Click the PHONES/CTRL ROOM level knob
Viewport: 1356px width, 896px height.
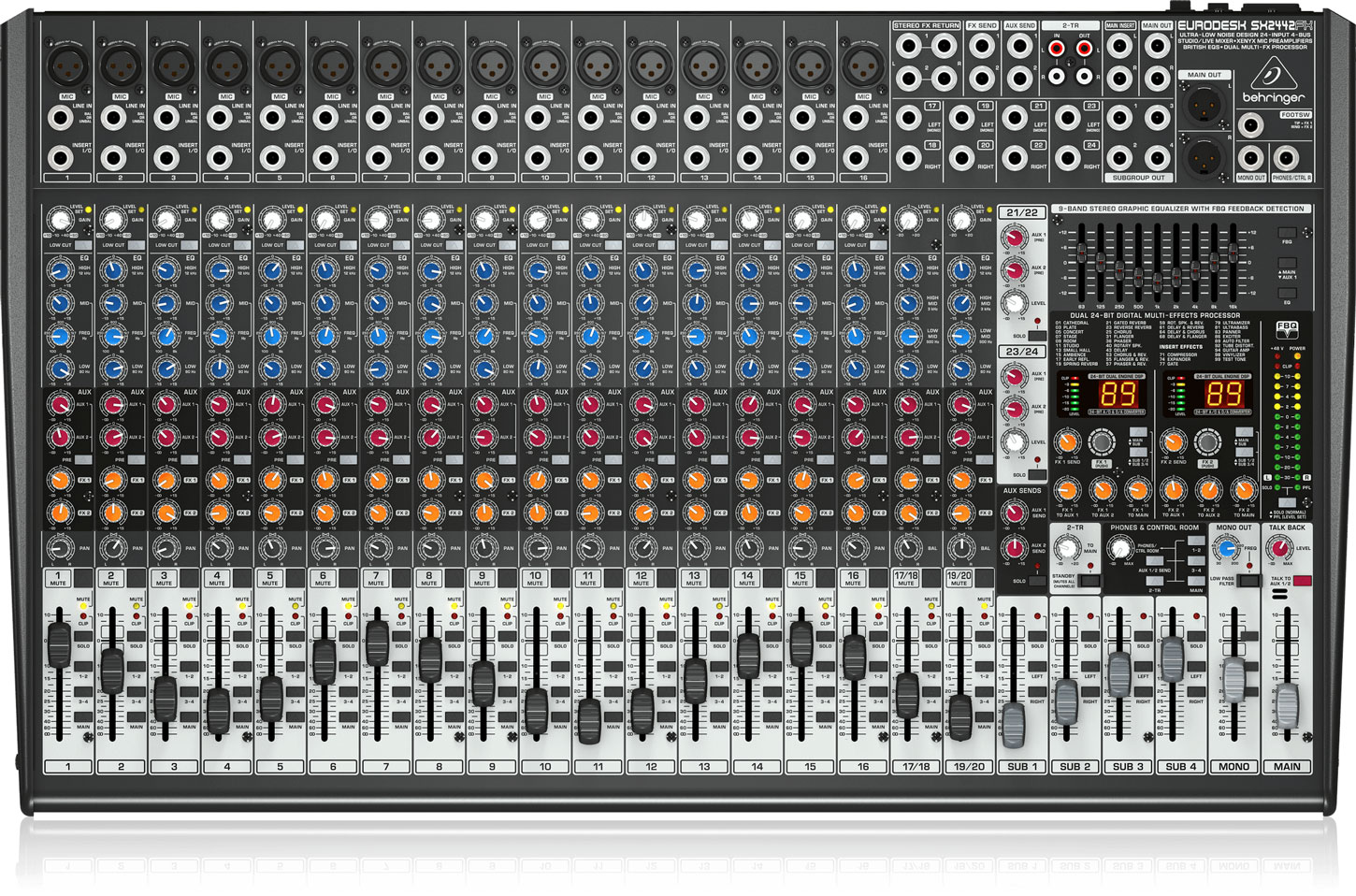point(1120,549)
